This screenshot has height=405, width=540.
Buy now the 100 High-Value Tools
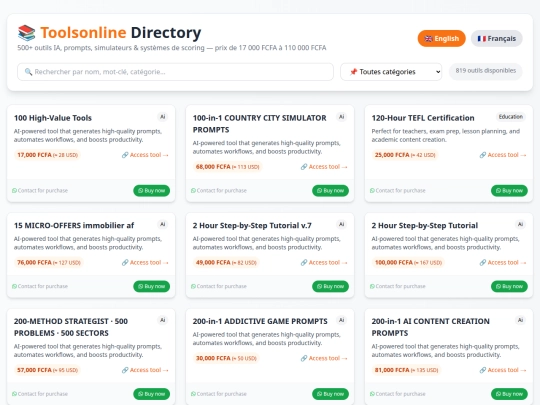(152, 190)
